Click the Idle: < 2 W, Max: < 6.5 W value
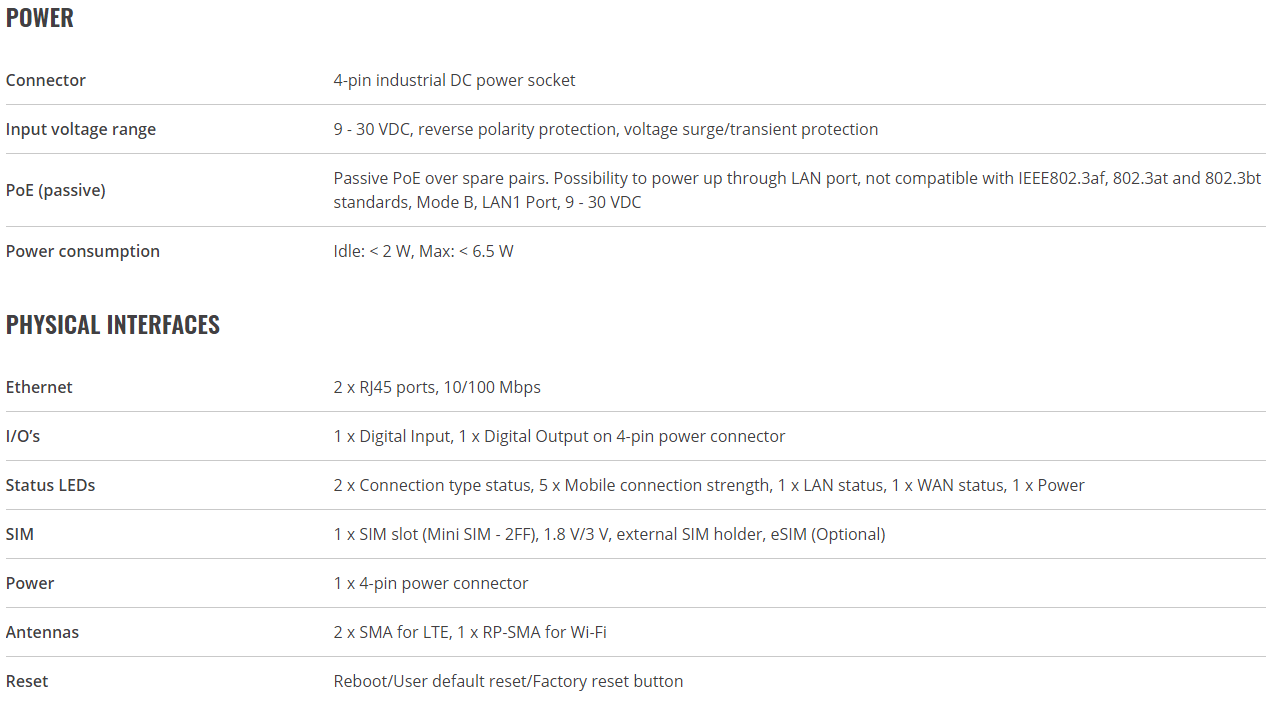 [x=424, y=251]
